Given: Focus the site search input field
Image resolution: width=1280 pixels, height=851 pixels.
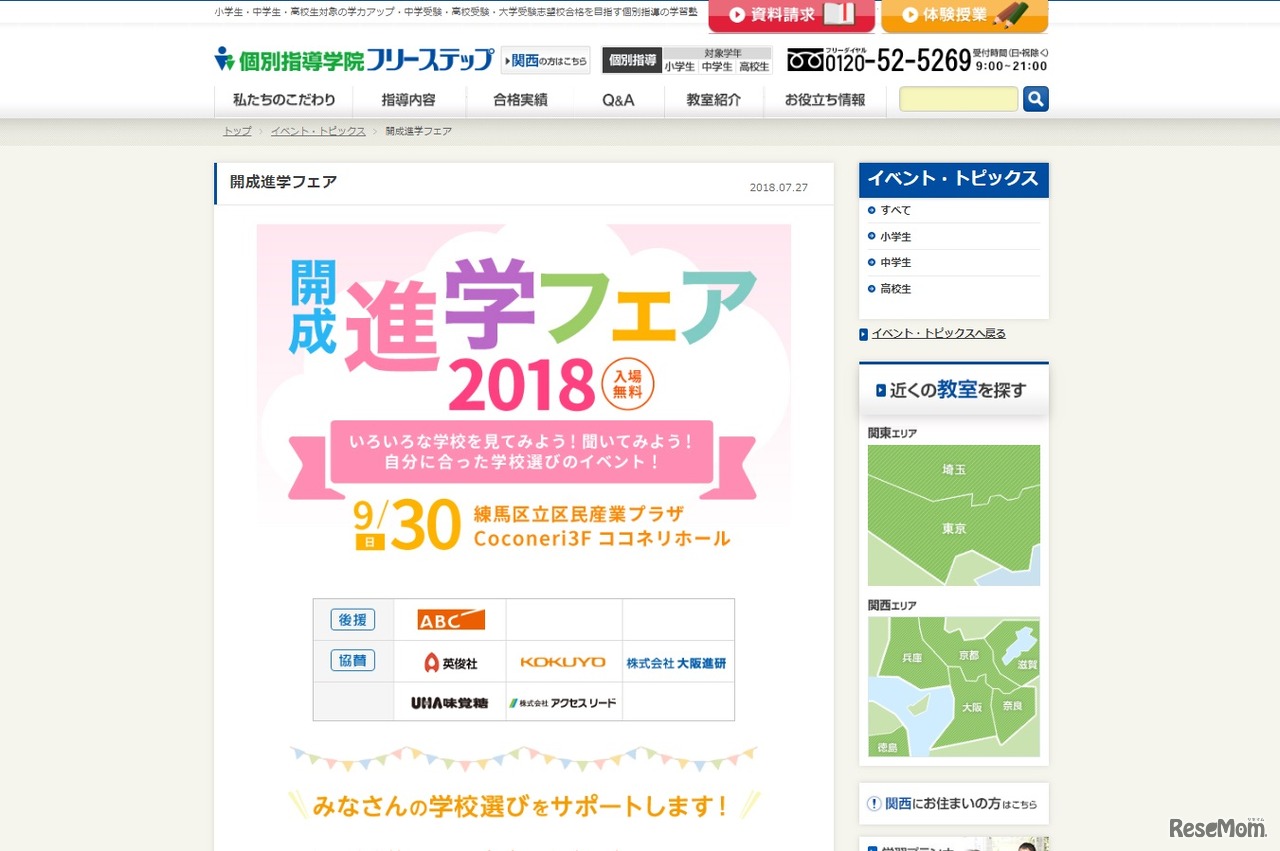Looking at the screenshot, I should click(x=959, y=99).
